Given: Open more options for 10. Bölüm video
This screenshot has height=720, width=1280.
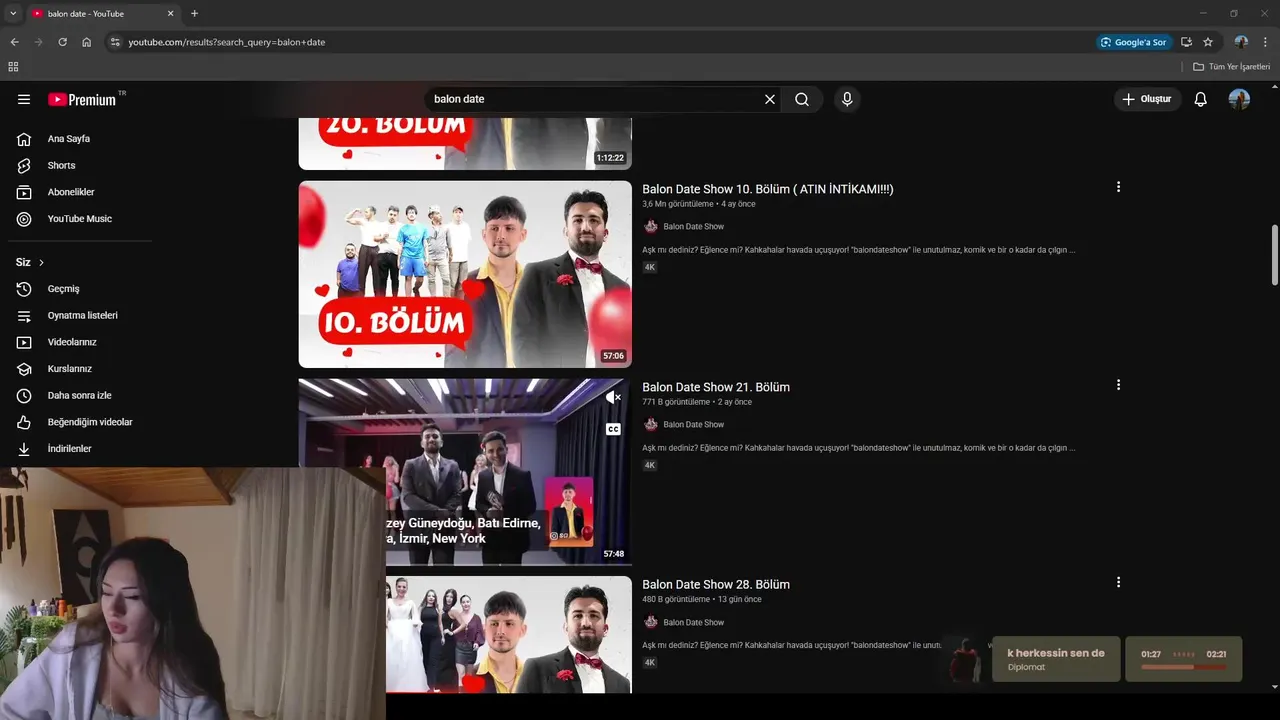Looking at the screenshot, I should tap(1118, 187).
